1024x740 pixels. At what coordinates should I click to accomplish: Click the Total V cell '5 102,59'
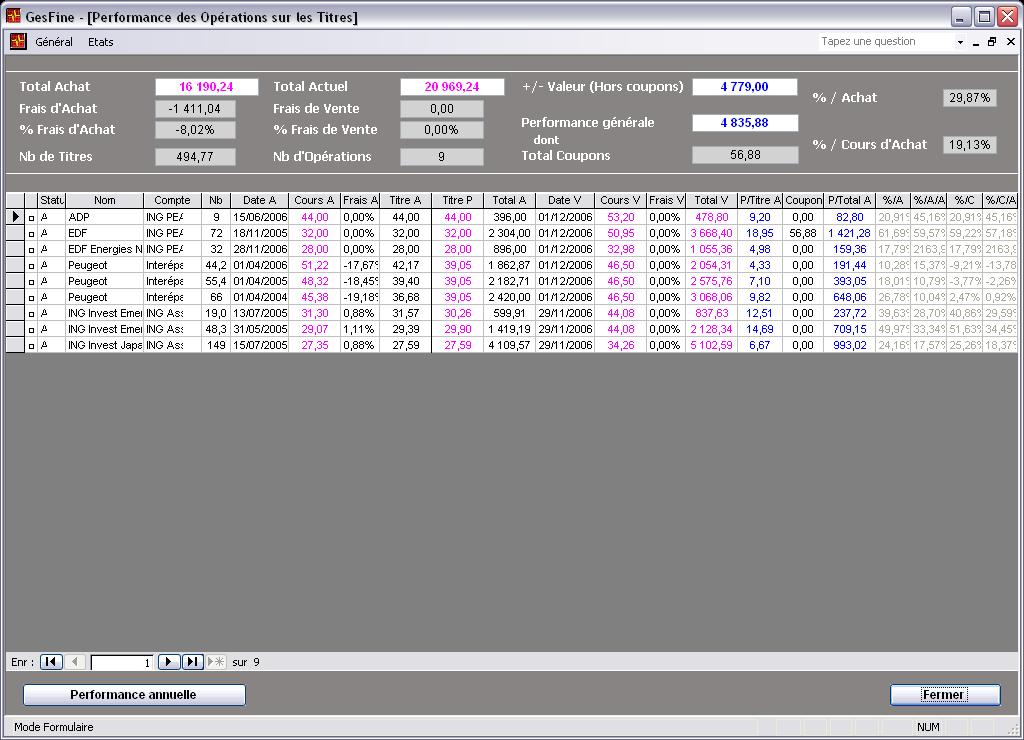711,345
